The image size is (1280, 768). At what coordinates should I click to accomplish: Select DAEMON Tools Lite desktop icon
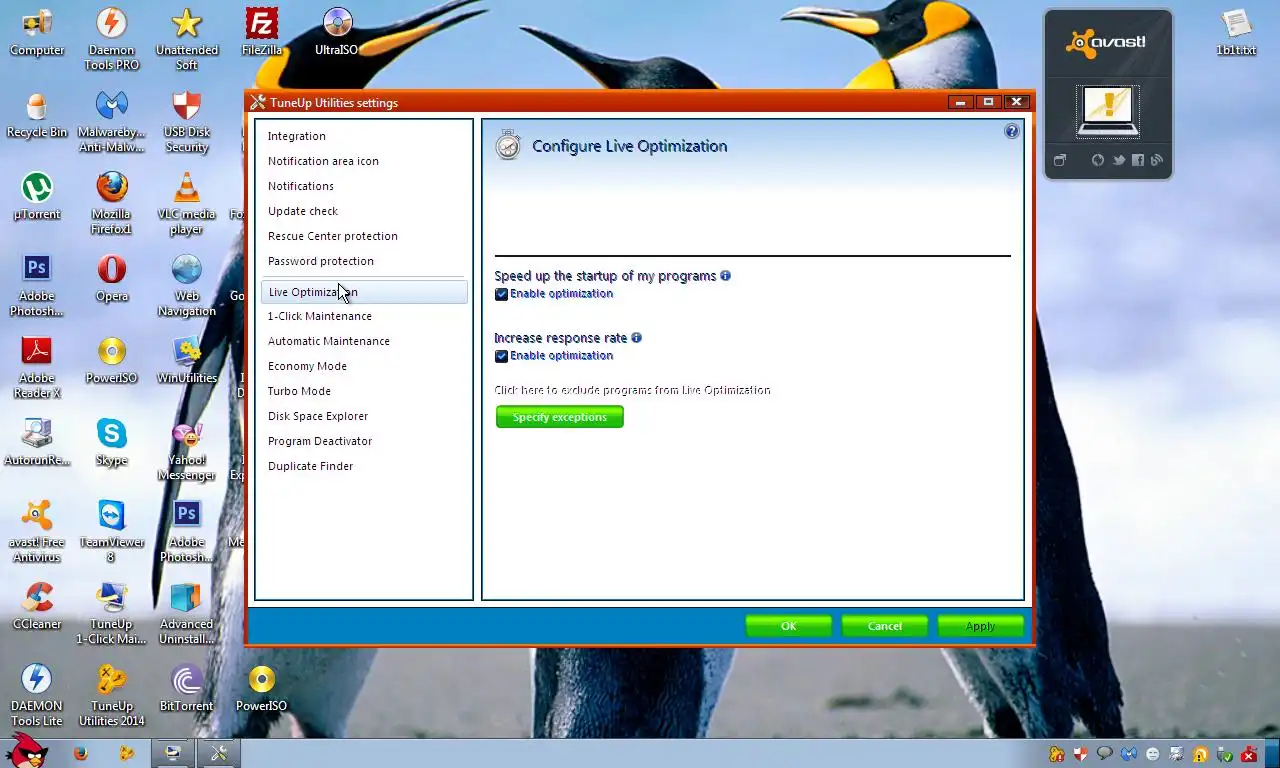click(37, 696)
